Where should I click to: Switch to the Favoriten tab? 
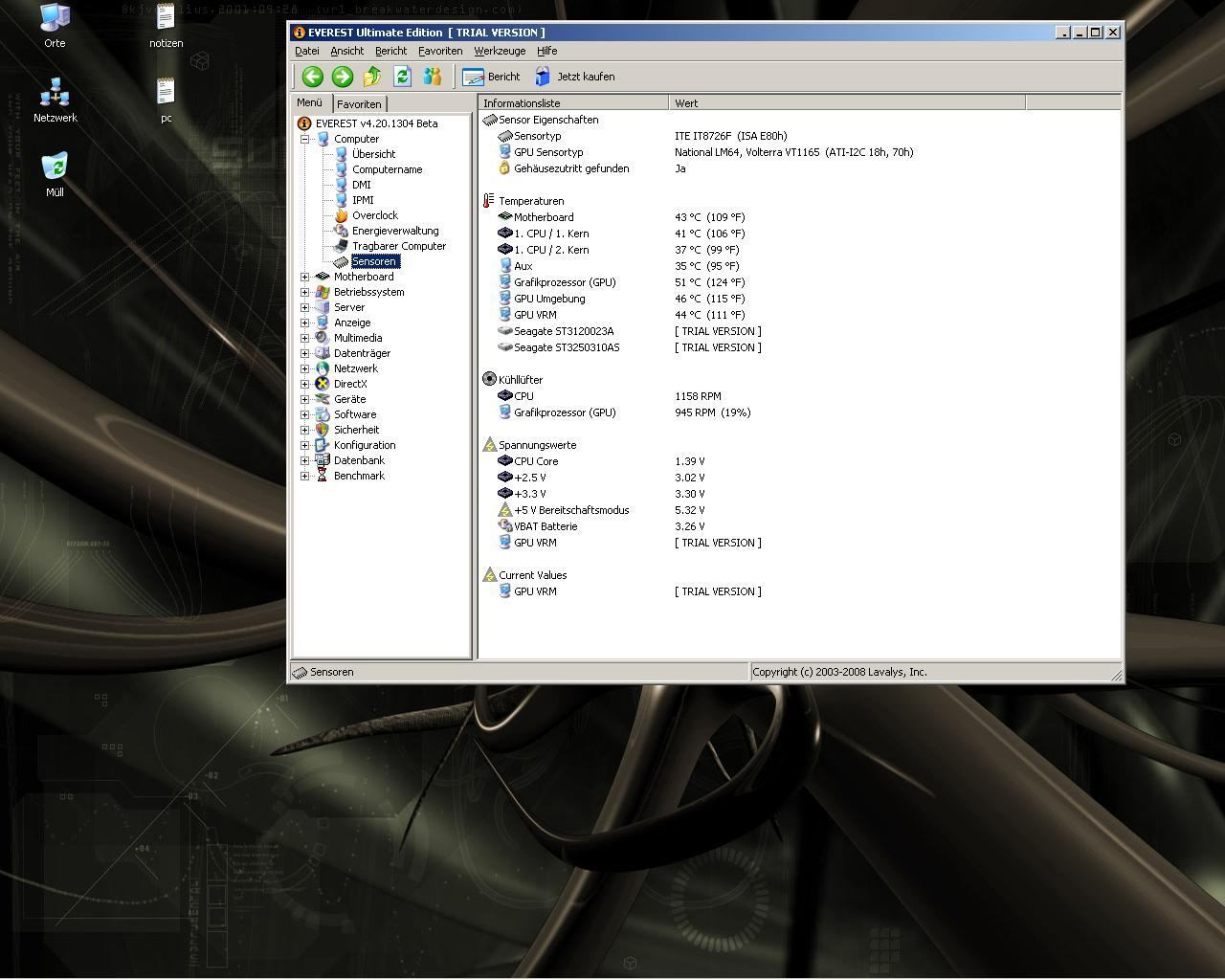(x=359, y=104)
